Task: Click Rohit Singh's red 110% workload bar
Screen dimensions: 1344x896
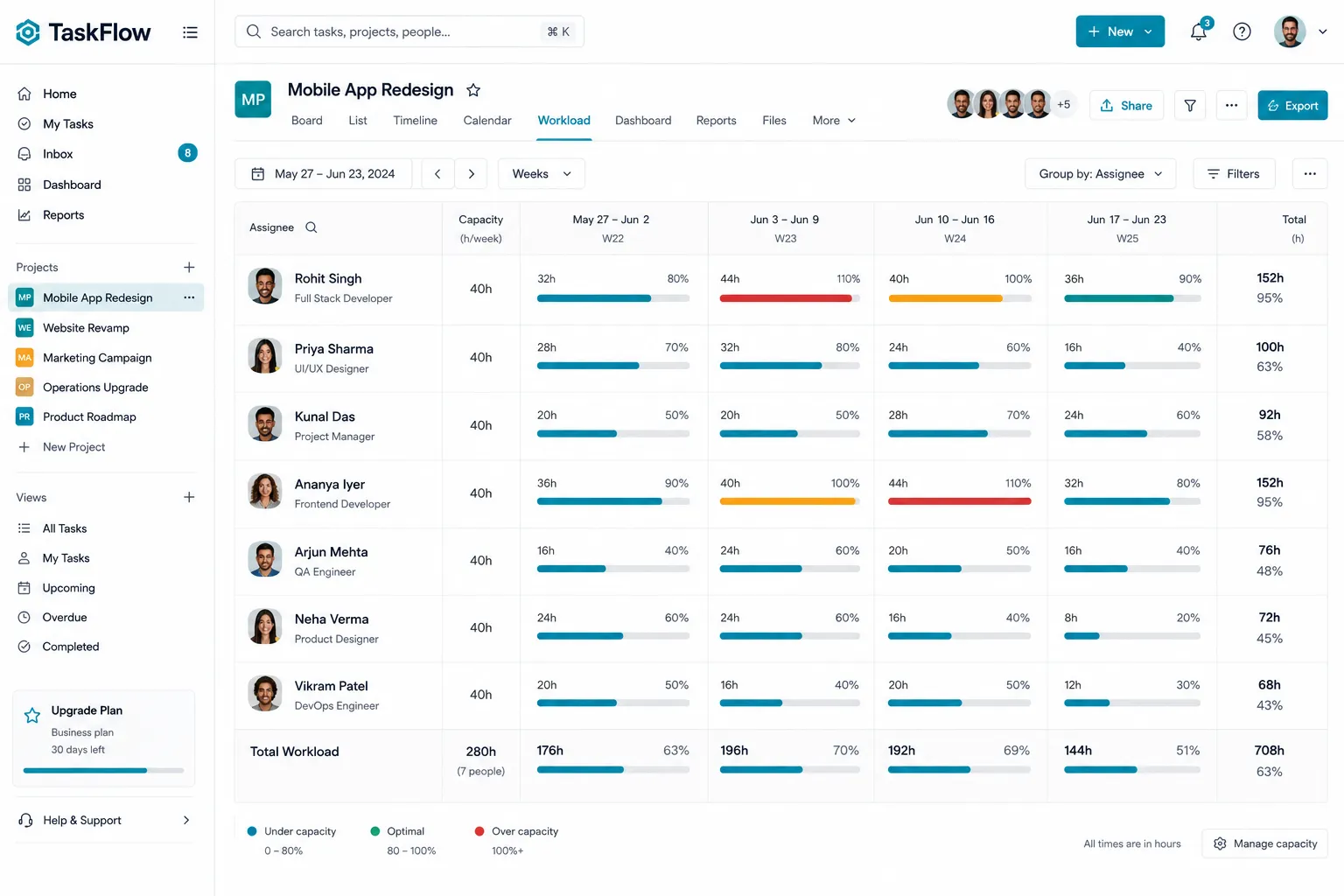Action: [x=786, y=298]
